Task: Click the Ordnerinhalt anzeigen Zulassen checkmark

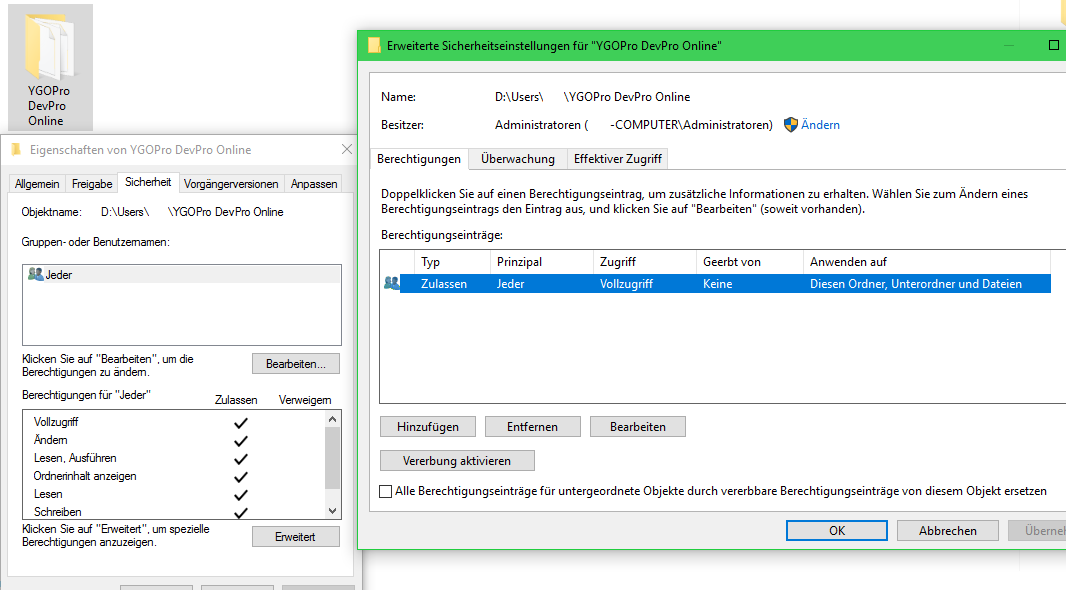Action: 241,477
